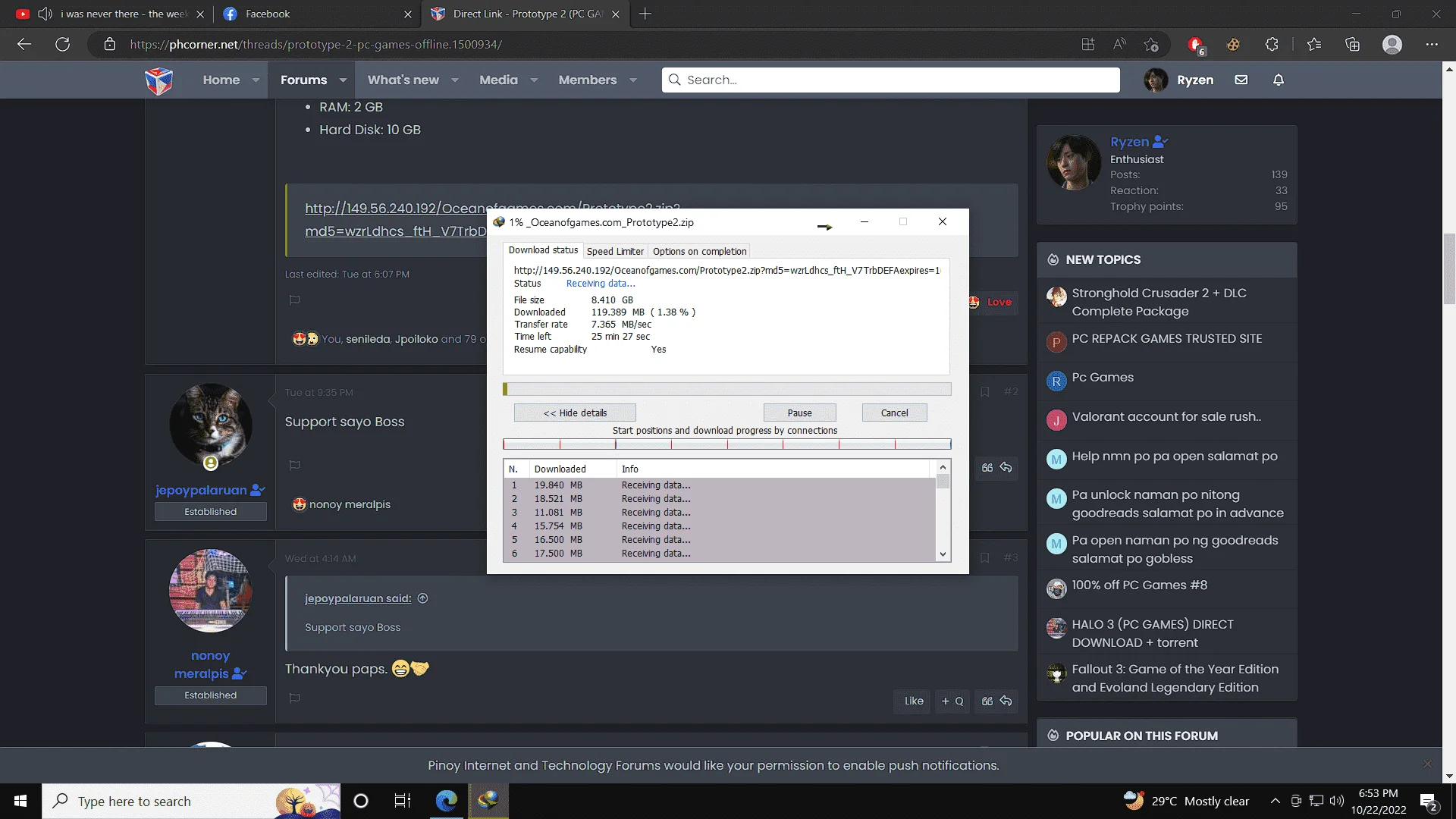The height and width of the screenshot is (819, 1456).
Task: Switch to Speed Limiter tab
Action: point(615,251)
